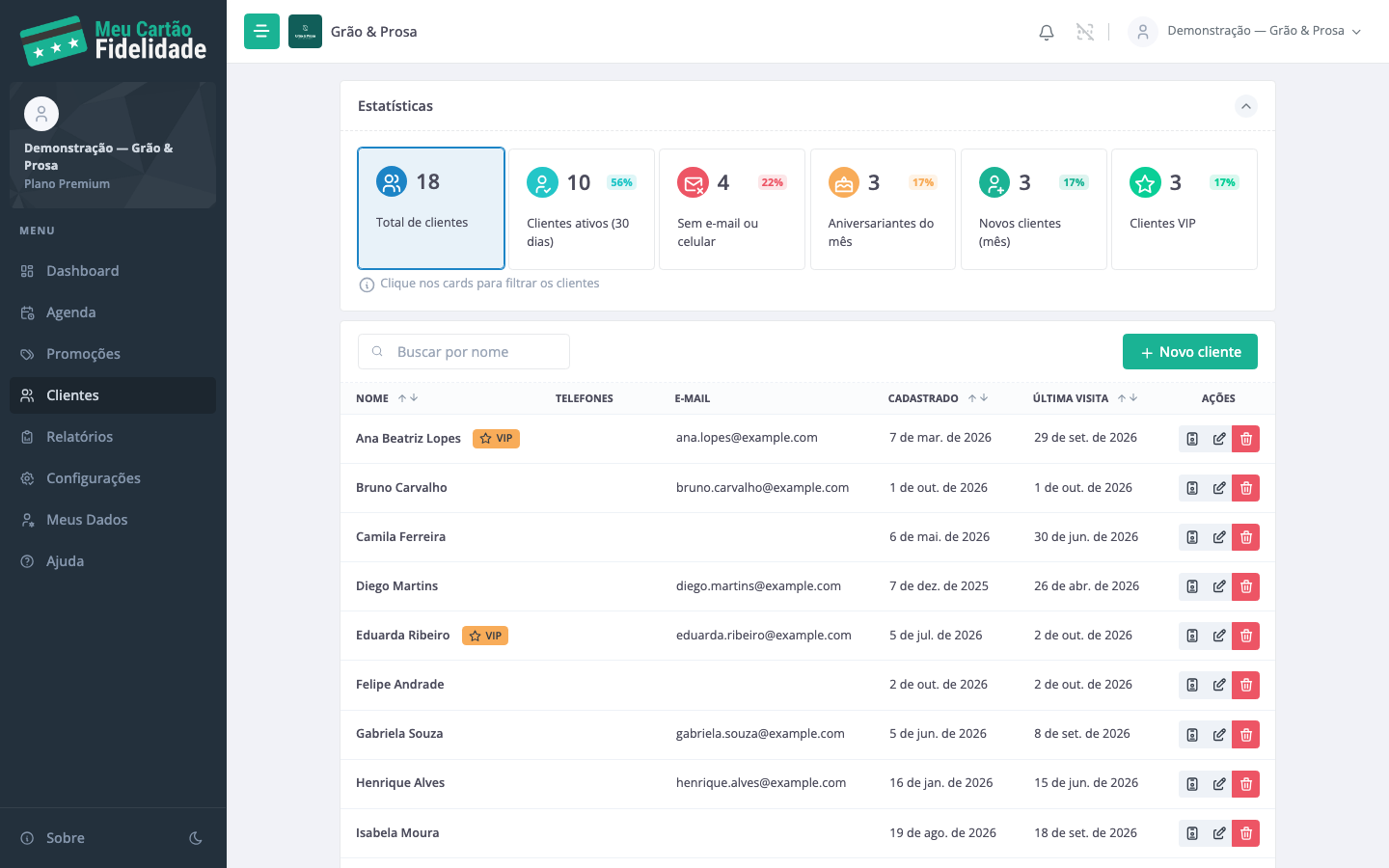Select Clientes in the sidebar menu
This screenshot has height=868, width=1389.
(x=113, y=395)
